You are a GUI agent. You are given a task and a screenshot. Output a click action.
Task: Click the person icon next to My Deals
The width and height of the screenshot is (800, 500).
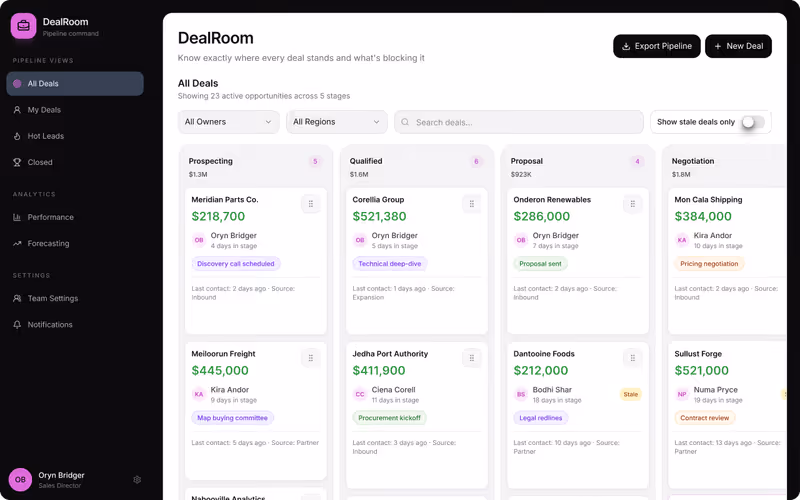pyautogui.click(x=17, y=110)
